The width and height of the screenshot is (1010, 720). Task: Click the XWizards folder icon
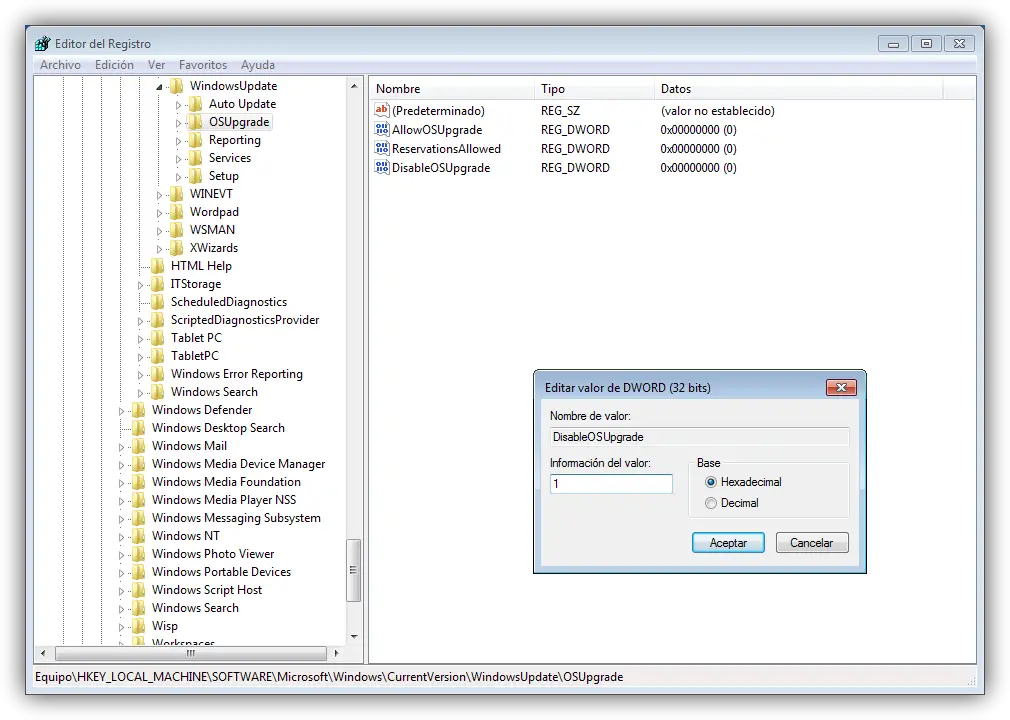pos(176,248)
